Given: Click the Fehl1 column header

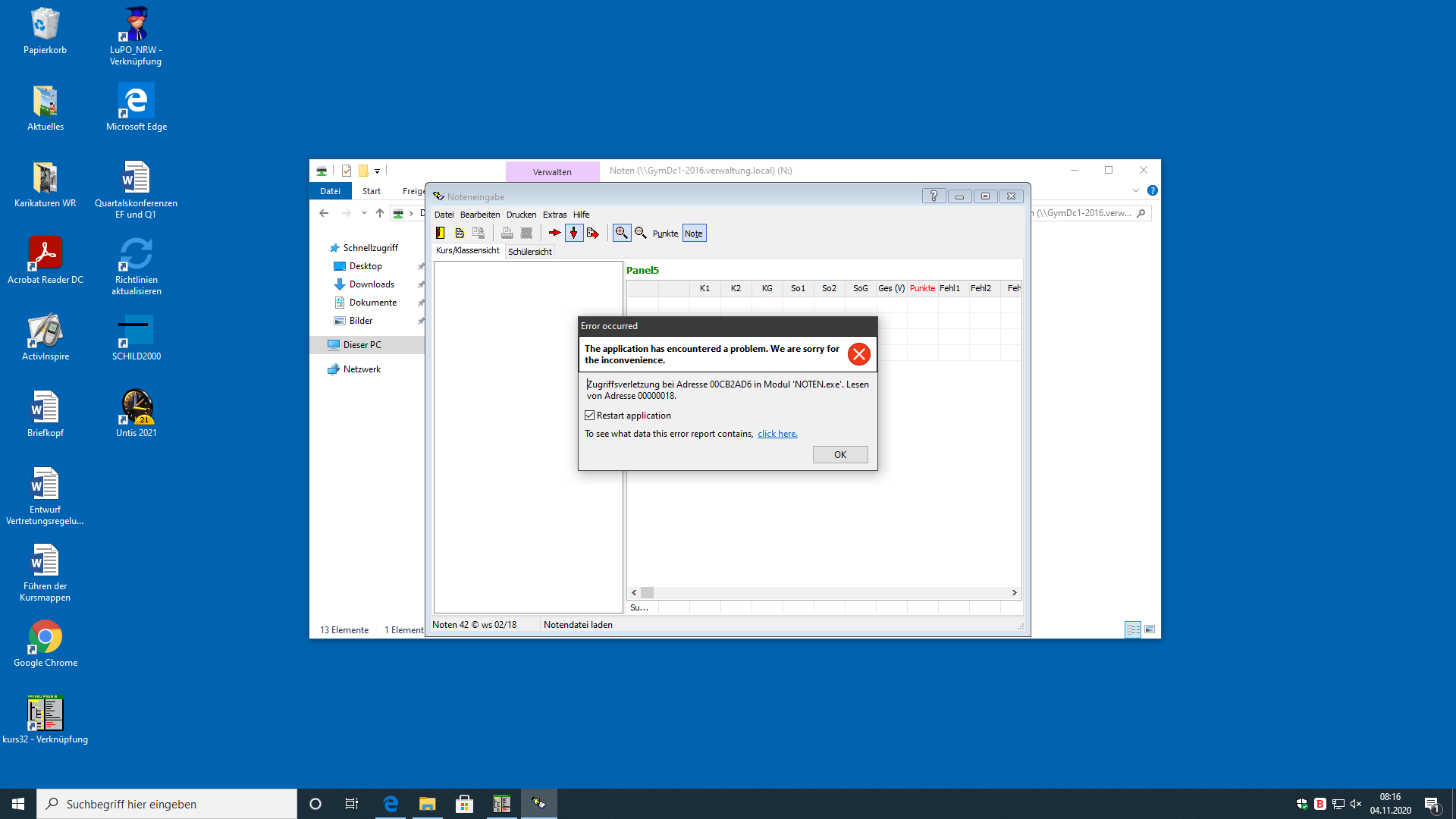Looking at the screenshot, I should coord(949,288).
